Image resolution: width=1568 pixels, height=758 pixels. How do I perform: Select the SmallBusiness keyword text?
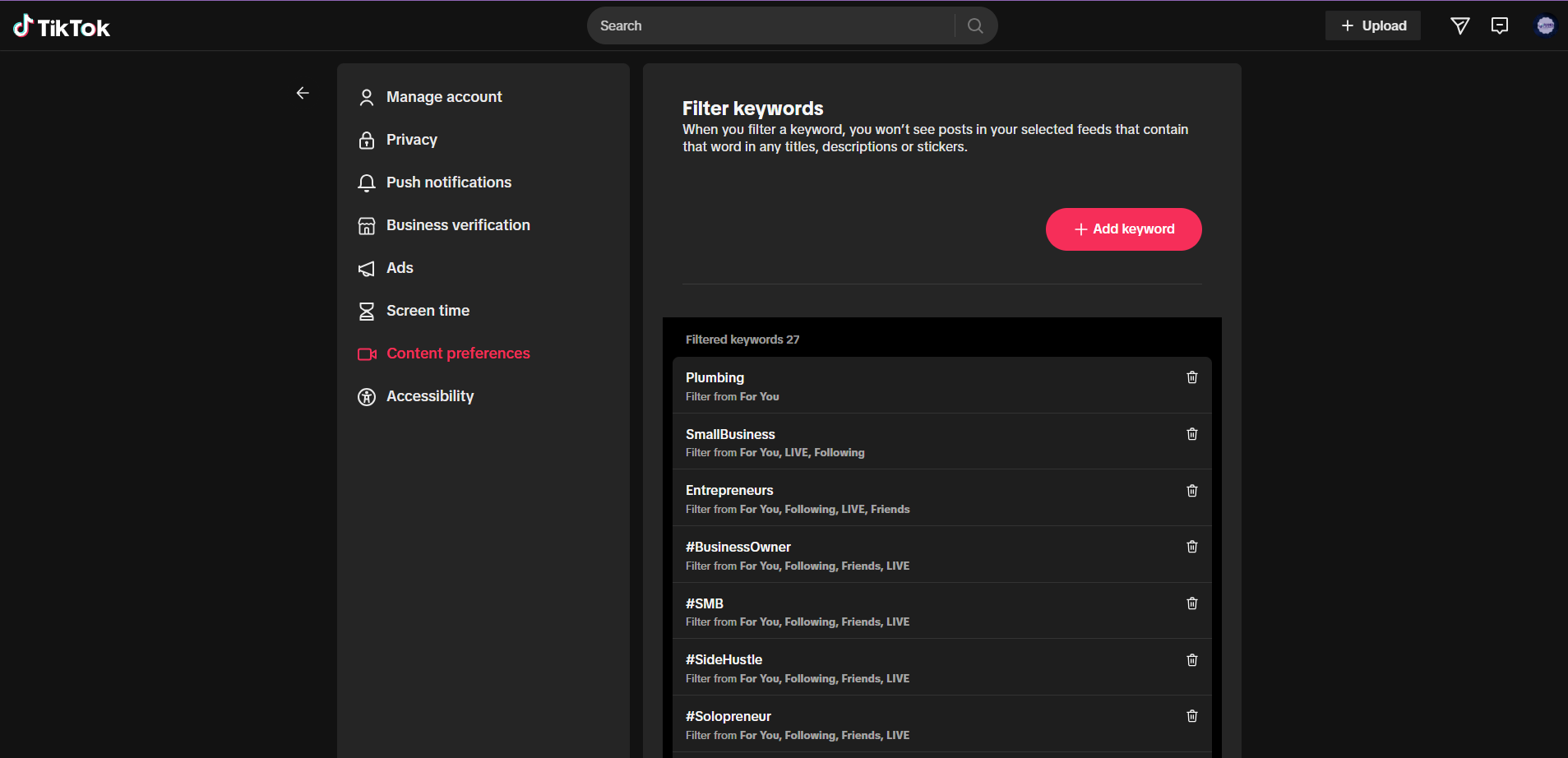point(730,434)
